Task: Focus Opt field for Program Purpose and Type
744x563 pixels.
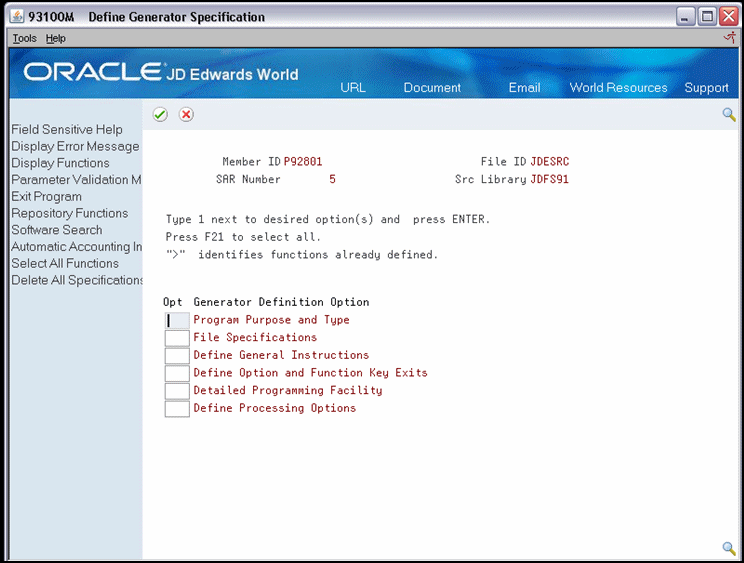Action: tap(177, 321)
